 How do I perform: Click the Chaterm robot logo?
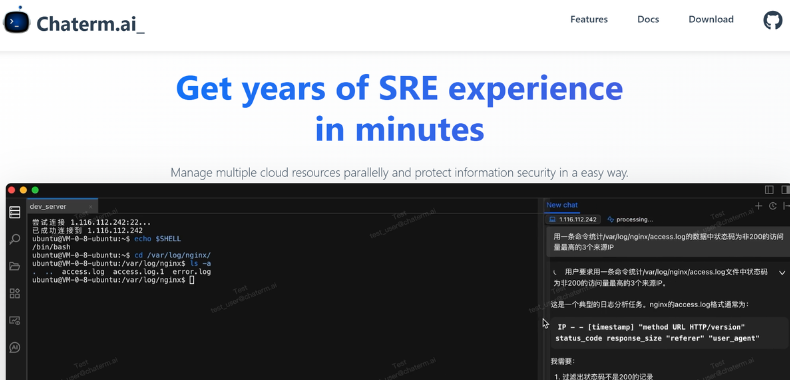[17, 21]
